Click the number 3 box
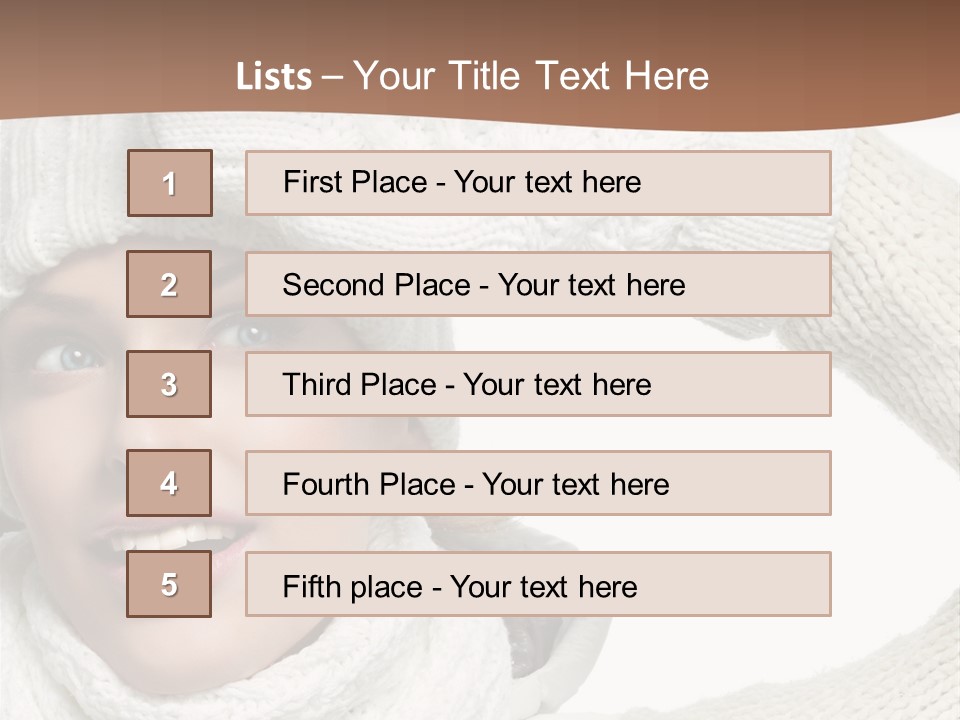 (169, 384)
